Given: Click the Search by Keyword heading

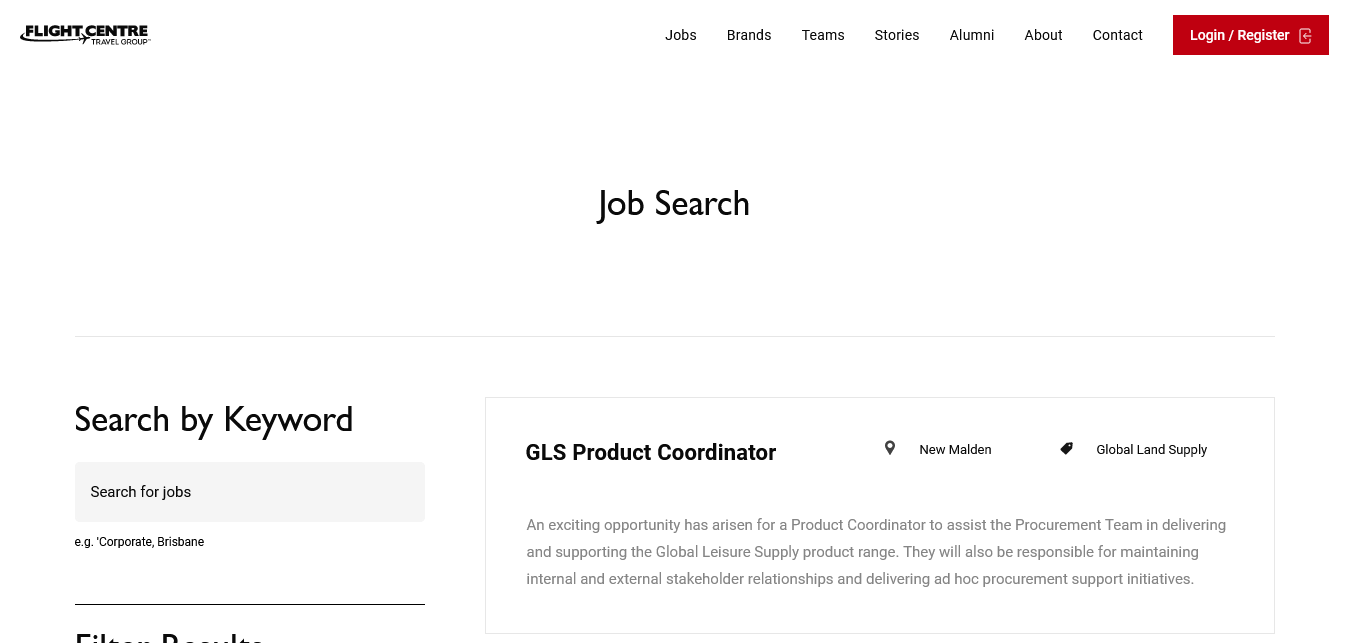Looking at the screenshot, I should pyautogui.click(x=214, y=419).
